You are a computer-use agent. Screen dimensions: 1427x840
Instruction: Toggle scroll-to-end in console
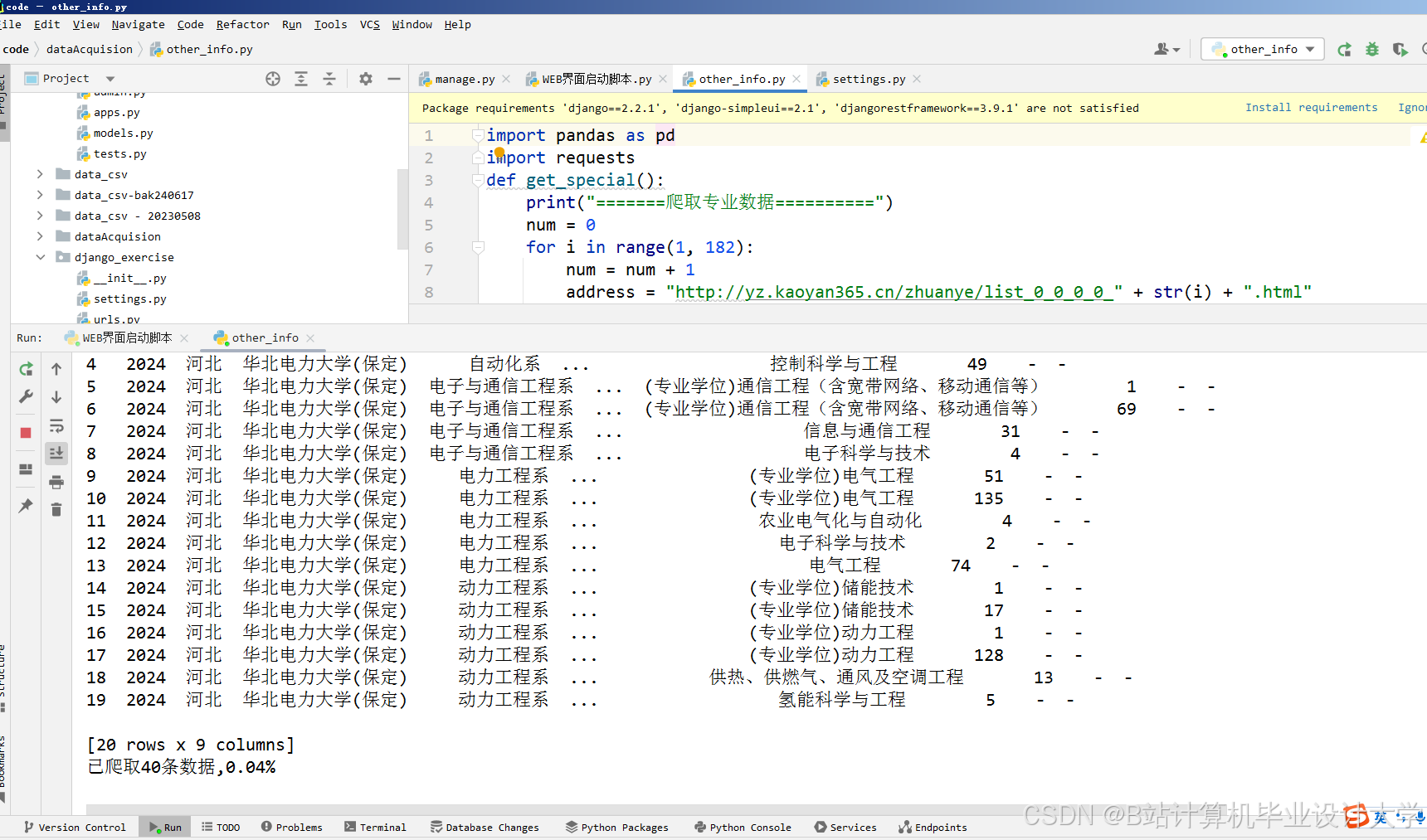[56, 453]
